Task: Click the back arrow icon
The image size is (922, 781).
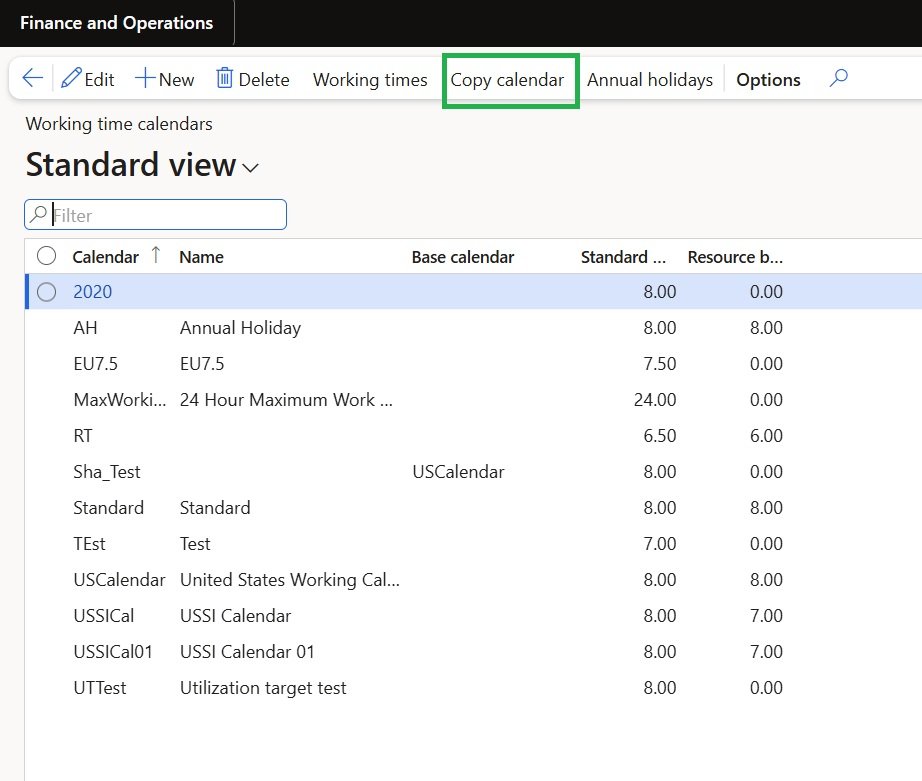Action: [x=32, y=79]
